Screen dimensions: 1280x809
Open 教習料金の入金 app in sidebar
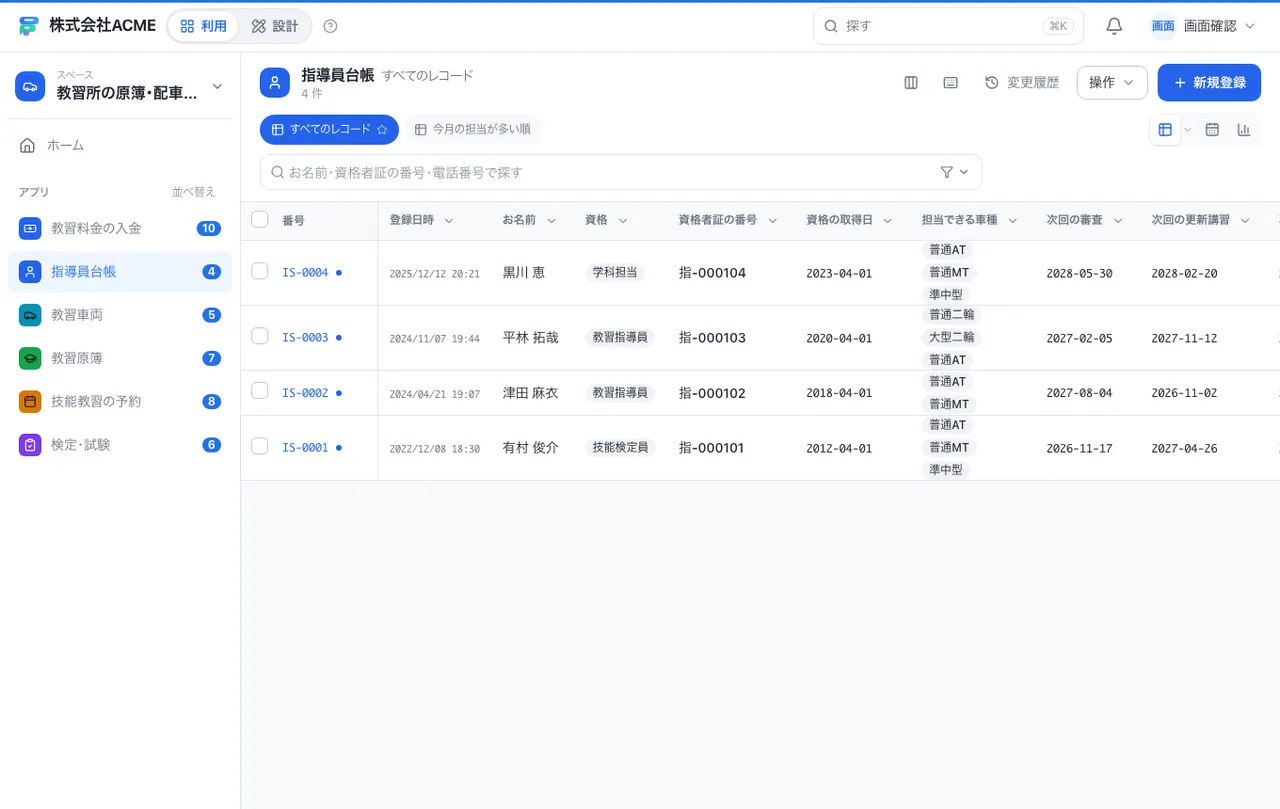(120, 228)
